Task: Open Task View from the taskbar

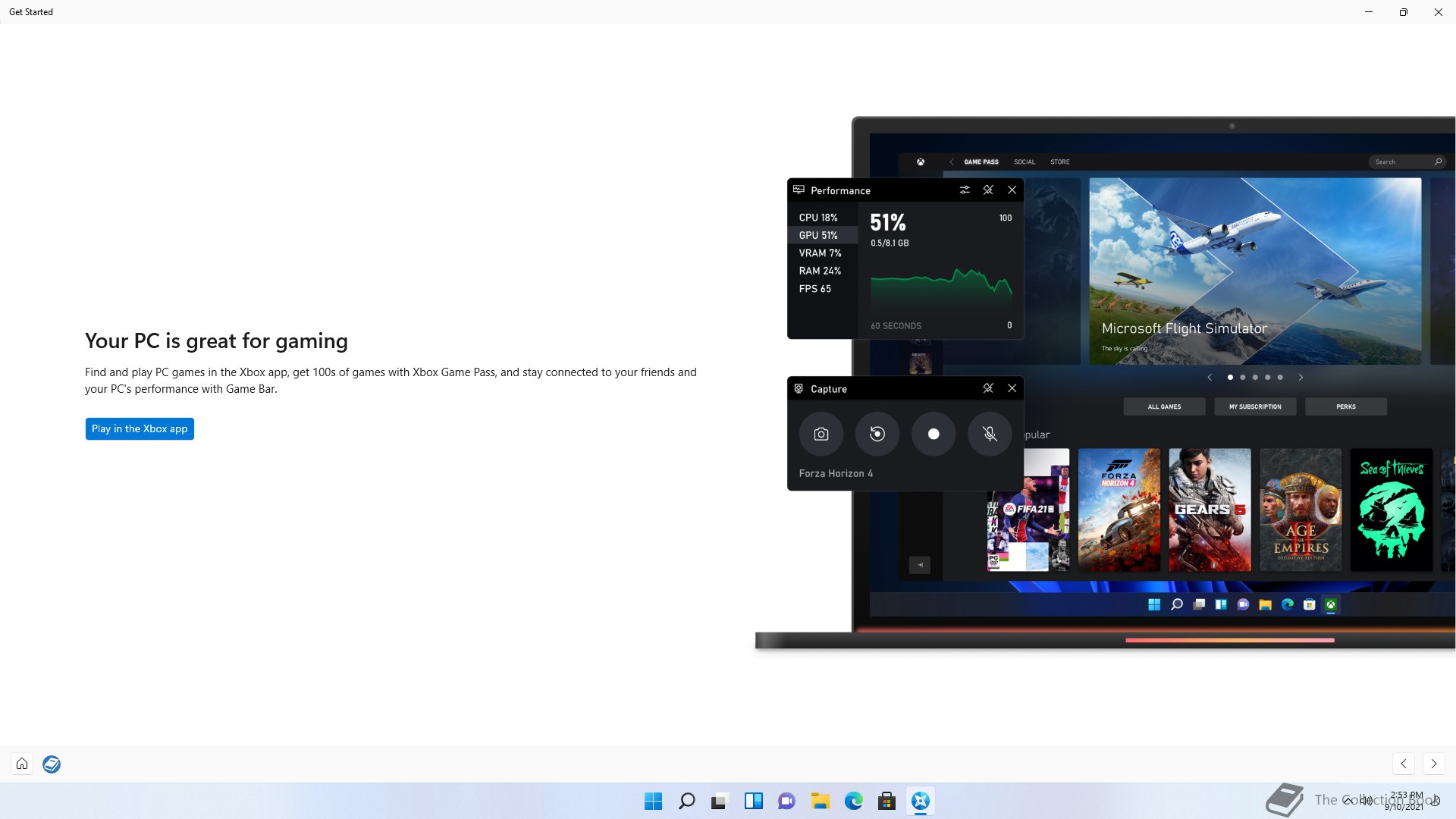Action: coord(720,801)
